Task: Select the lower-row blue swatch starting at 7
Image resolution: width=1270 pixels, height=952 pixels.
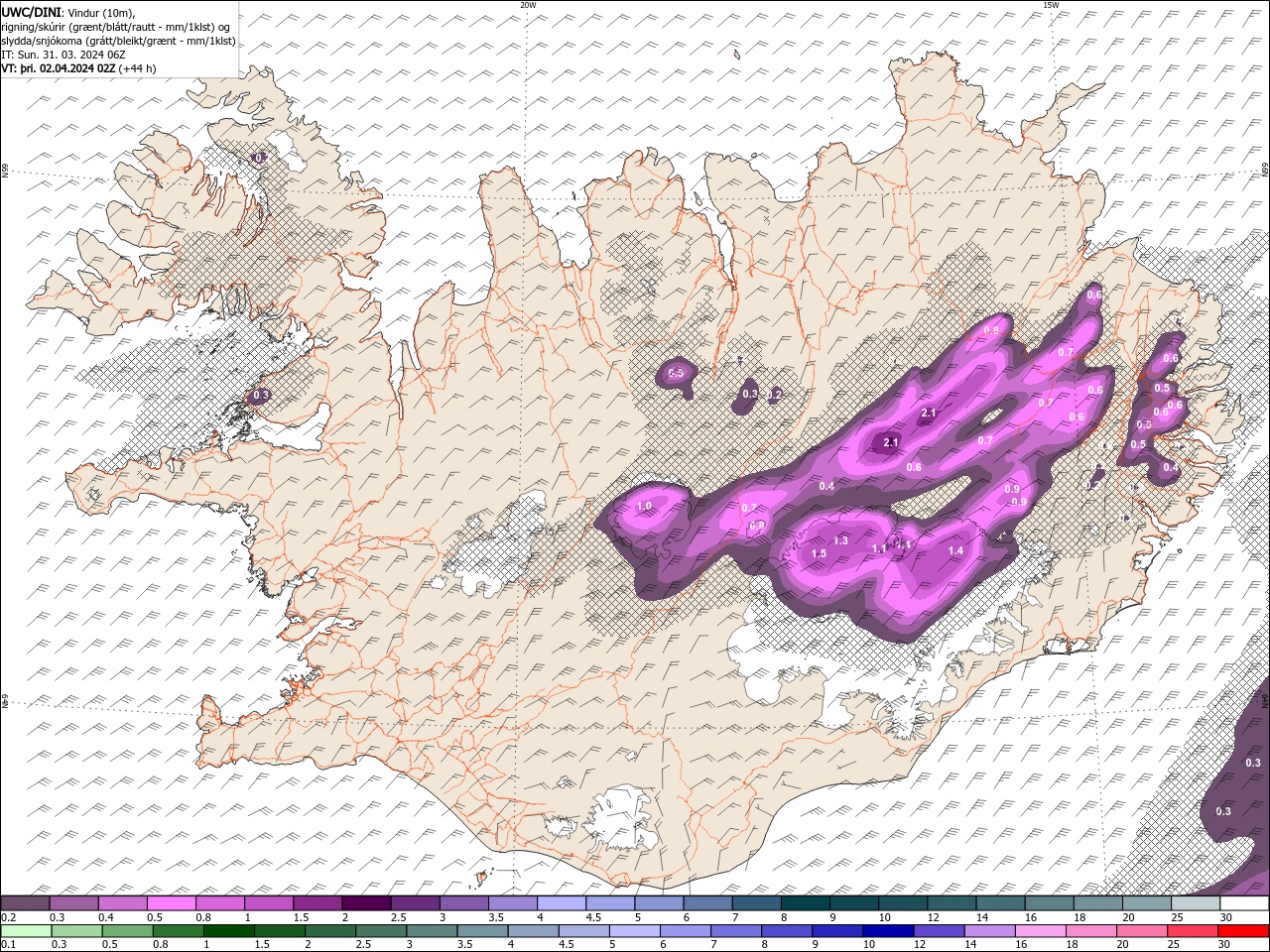Action: (736, 931)
